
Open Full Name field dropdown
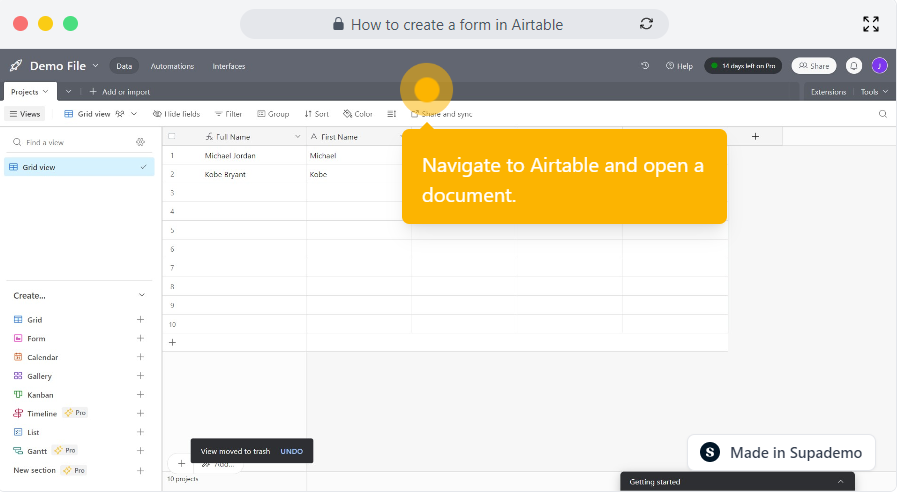click(297, 137)
